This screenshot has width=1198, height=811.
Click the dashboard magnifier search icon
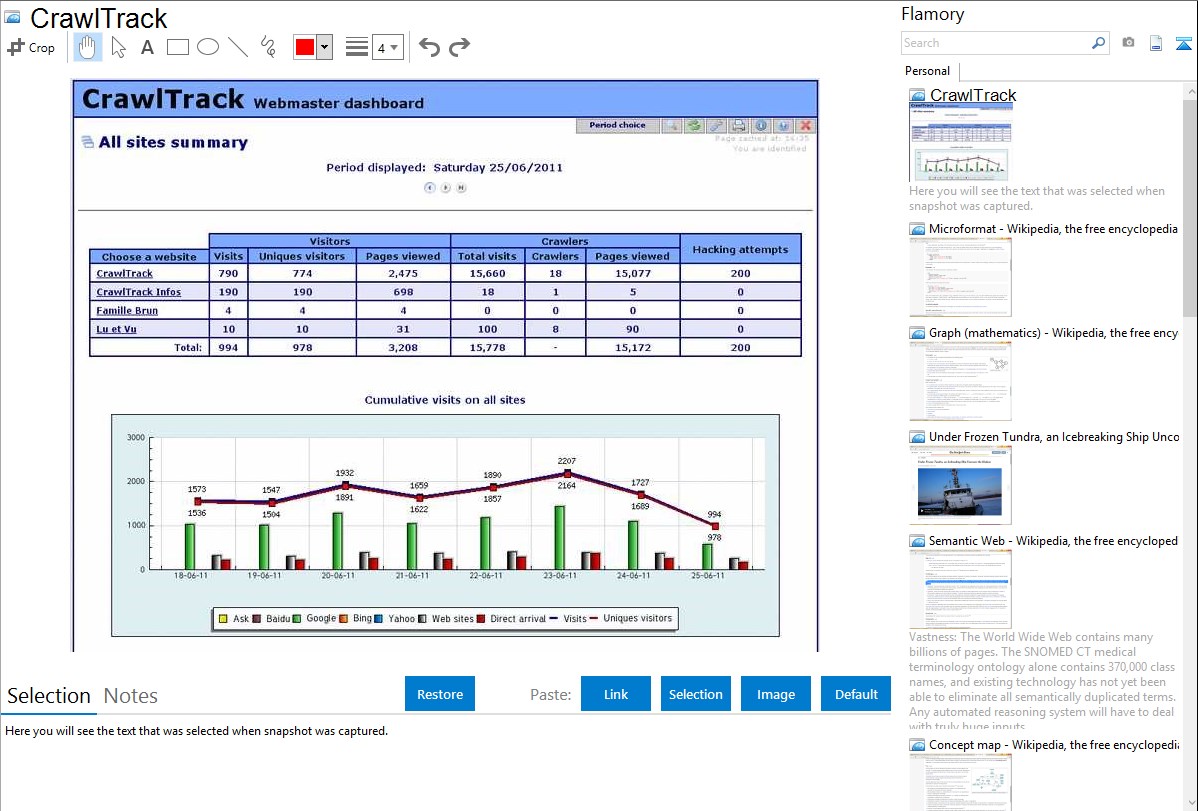point(671,125)
